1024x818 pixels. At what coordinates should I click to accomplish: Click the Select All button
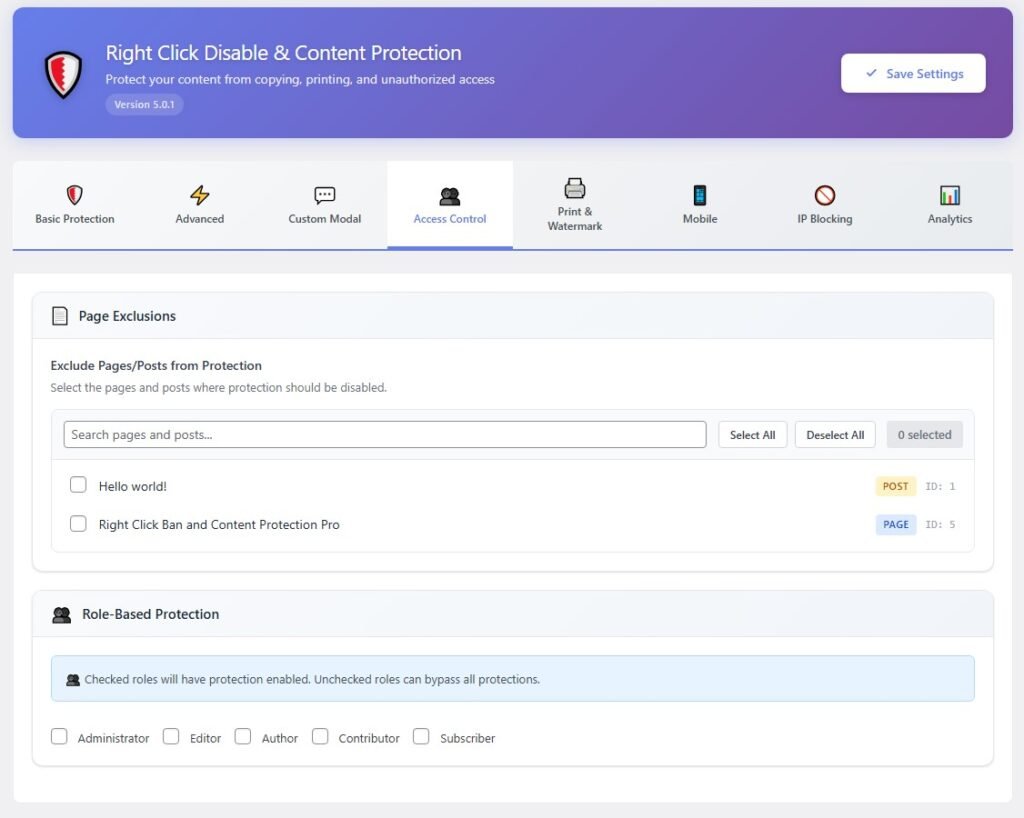tap(752, 435)
